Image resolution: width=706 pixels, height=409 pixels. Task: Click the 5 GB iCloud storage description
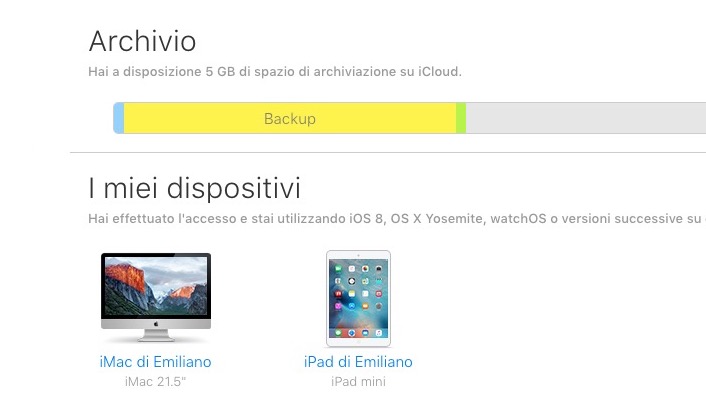[275, 72]
